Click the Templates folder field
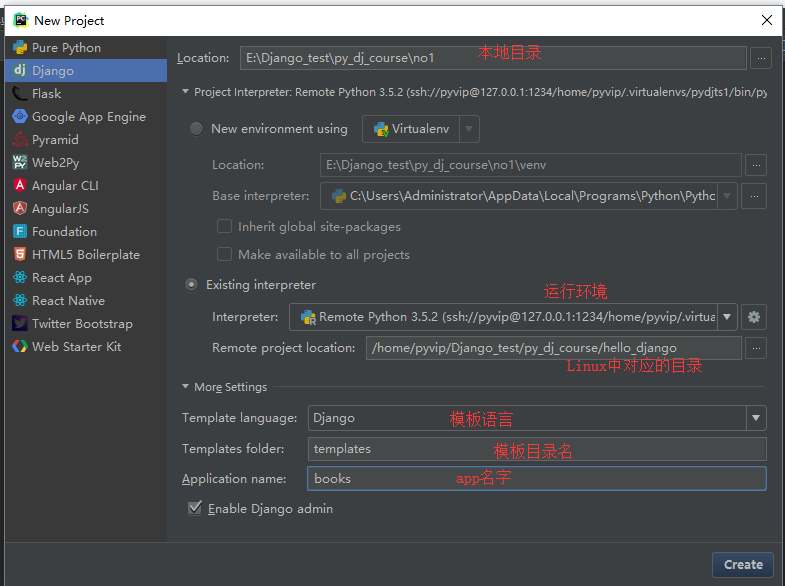Screen dimensions: 785x586 click(537, 449)
